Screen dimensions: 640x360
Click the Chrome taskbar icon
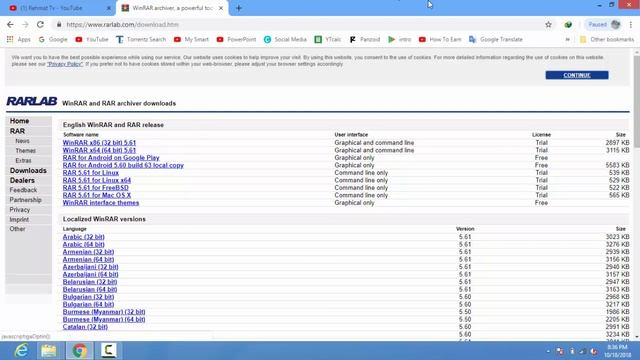pos(80,351)
